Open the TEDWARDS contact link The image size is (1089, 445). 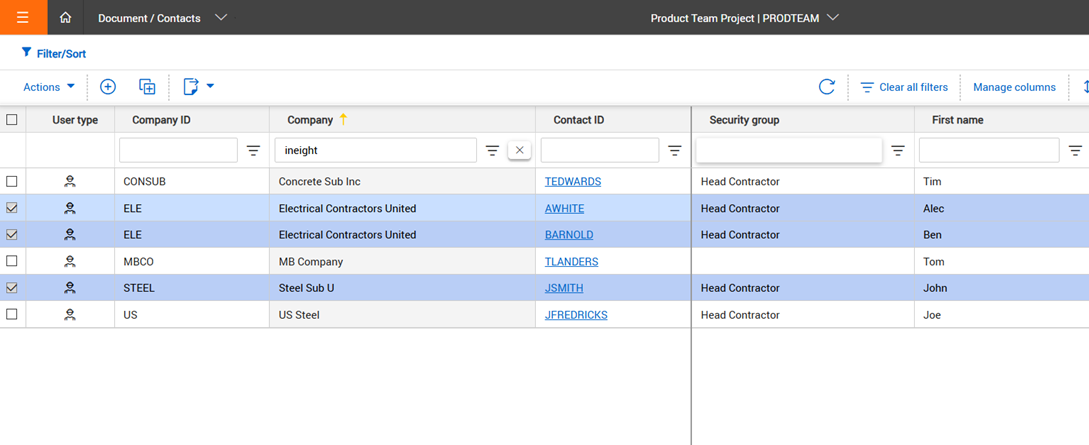pos(573,182)
